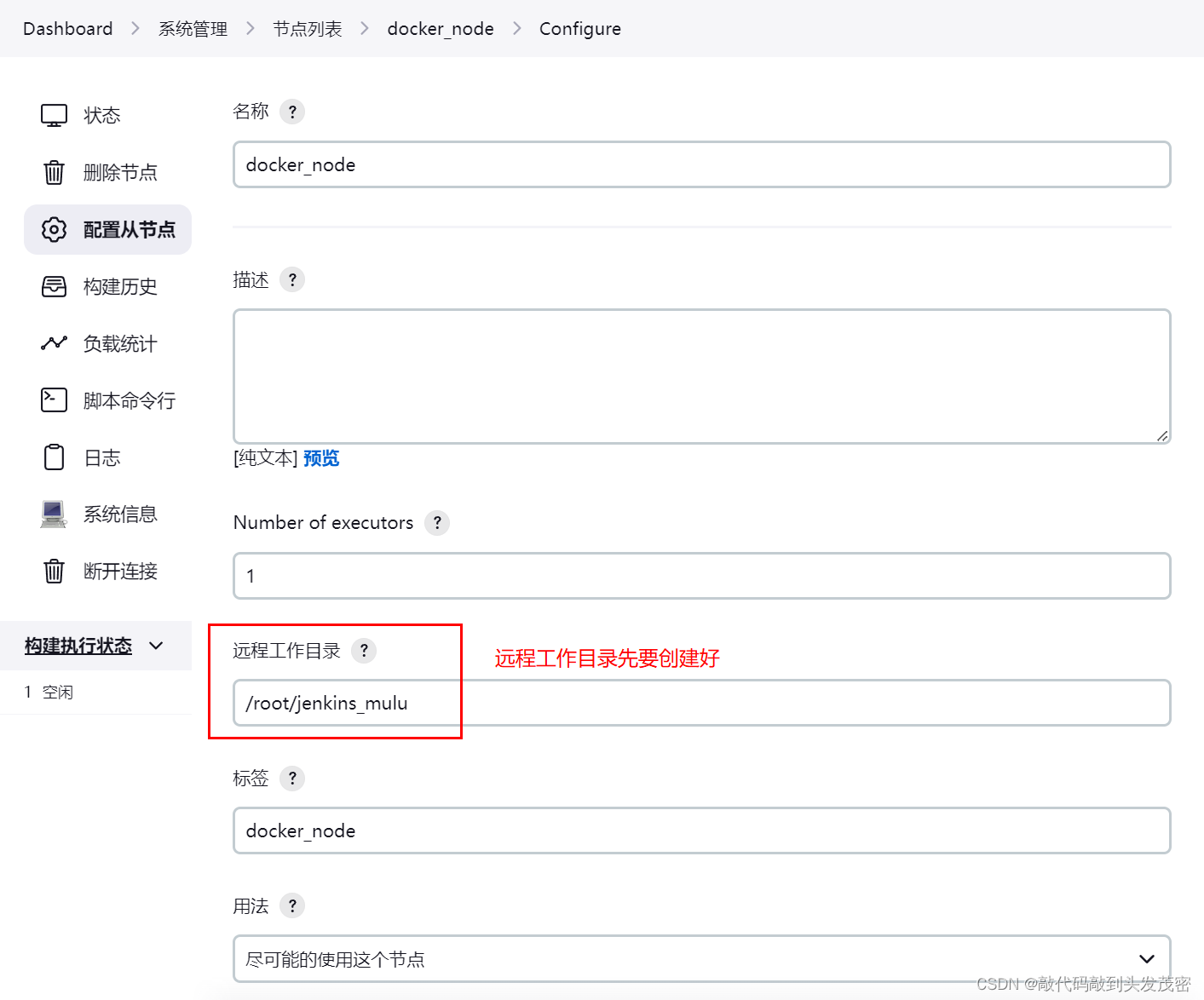The image size is (1204, 1000).
Task: Select 构建历史 in the sidebar
Action: pyautogui.click(x=107, y=286)
